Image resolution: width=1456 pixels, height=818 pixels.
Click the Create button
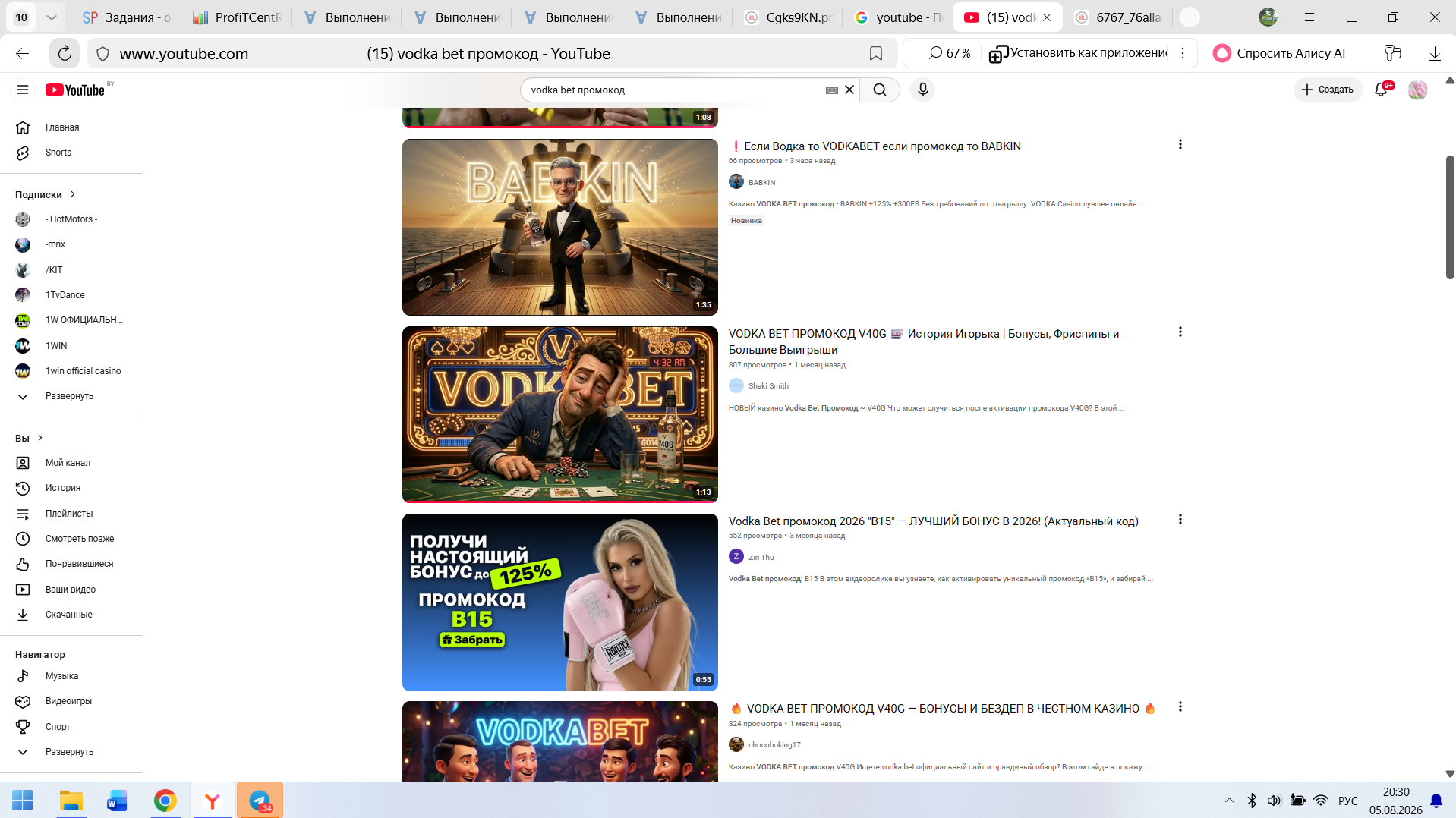point(1328,90)
